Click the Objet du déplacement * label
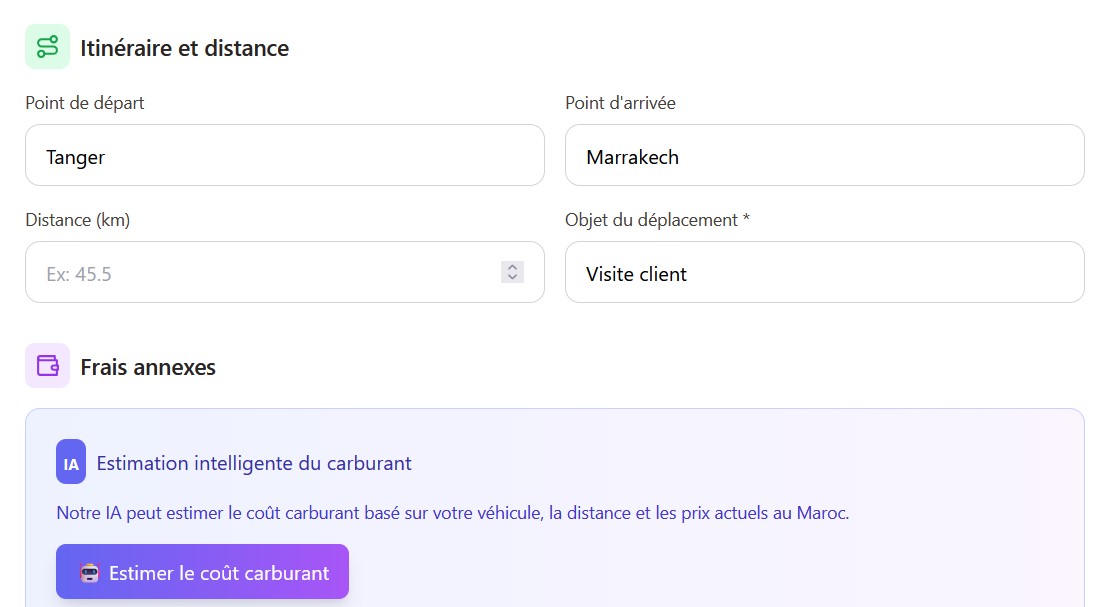Image resolution: width=1106 pixels, height=607 pixels. click(x=657, y=220)
